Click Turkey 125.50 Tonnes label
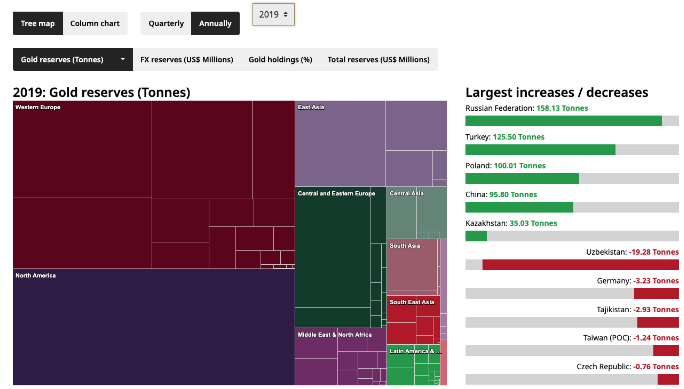 (505, 137)
